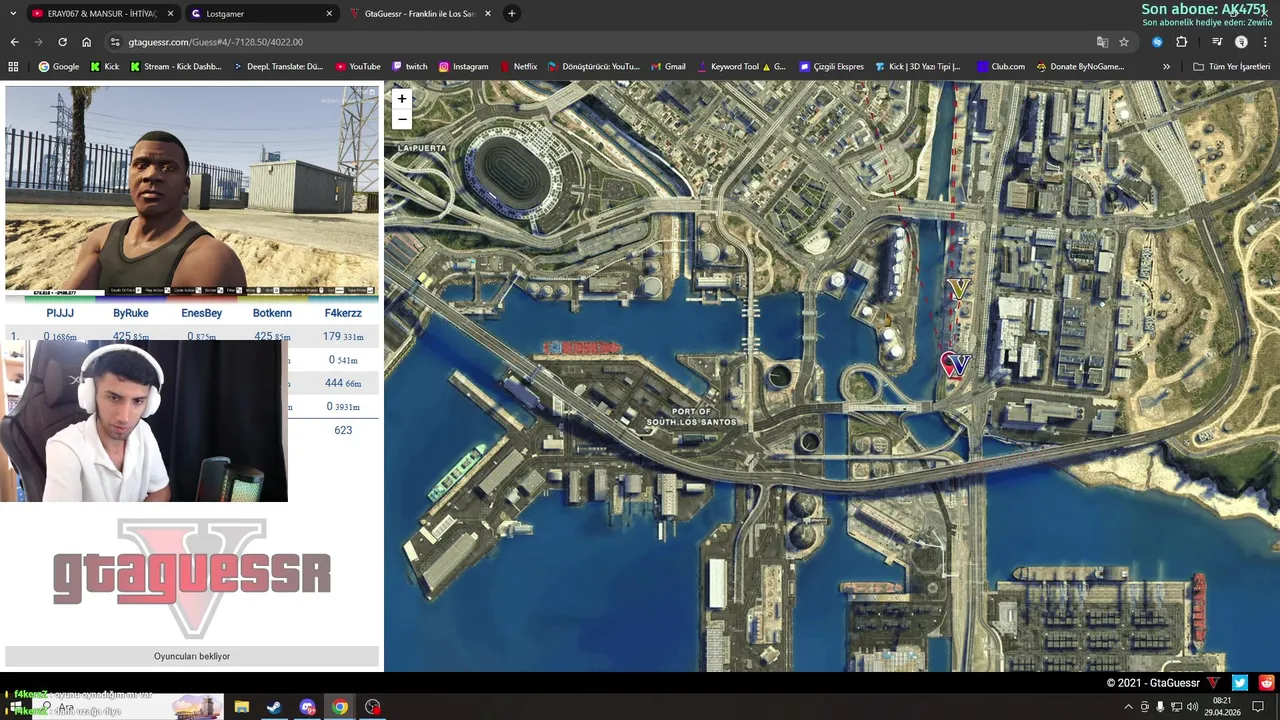The width and height of the screenshot is (1280, 720).
Task: Open Instagram bookmark
Action: [463, 67]
